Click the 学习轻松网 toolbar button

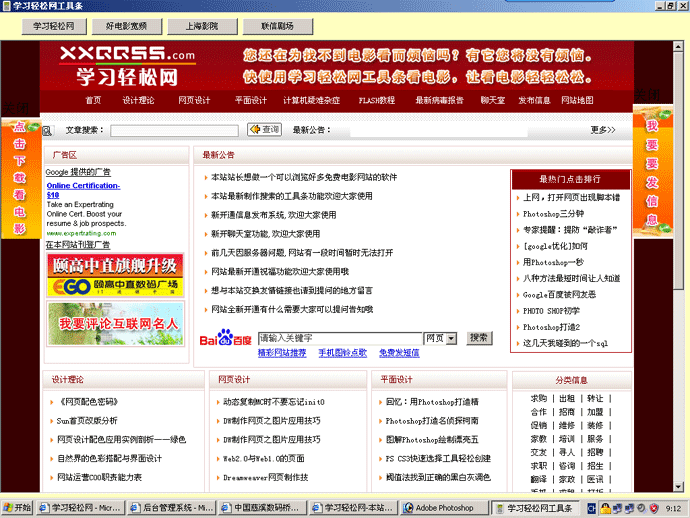pyautogui.click(x=54, y=26)
